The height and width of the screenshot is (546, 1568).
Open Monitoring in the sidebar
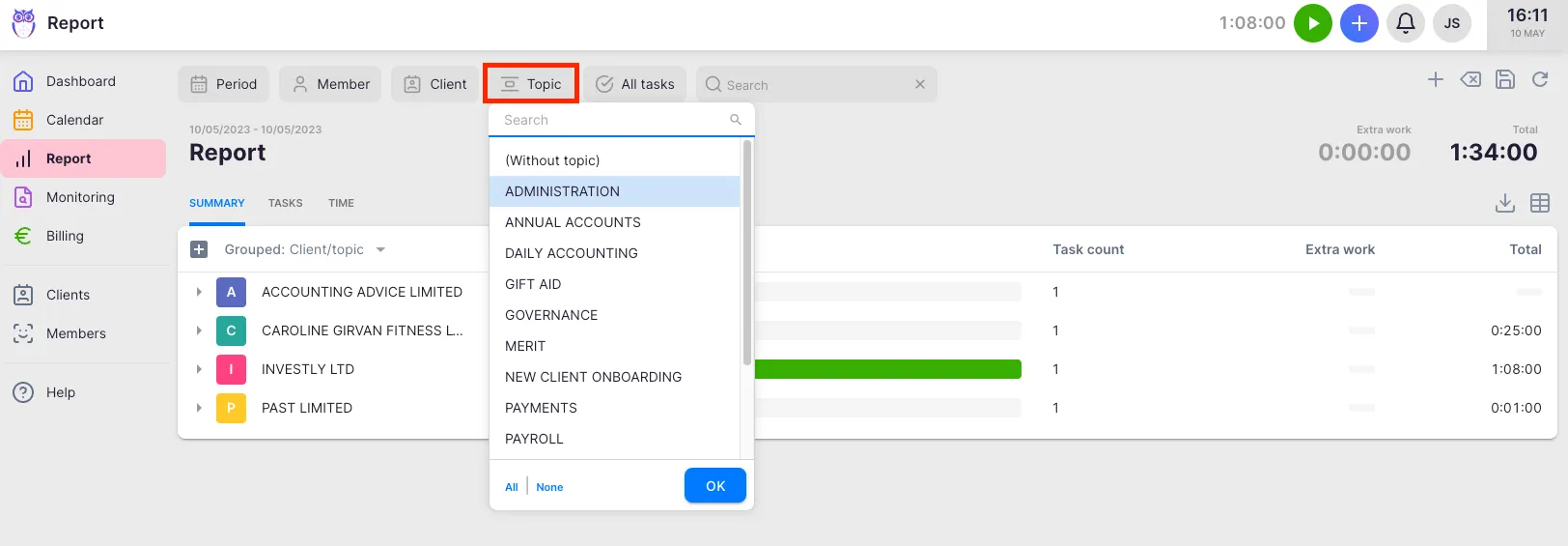click(80, 197)
